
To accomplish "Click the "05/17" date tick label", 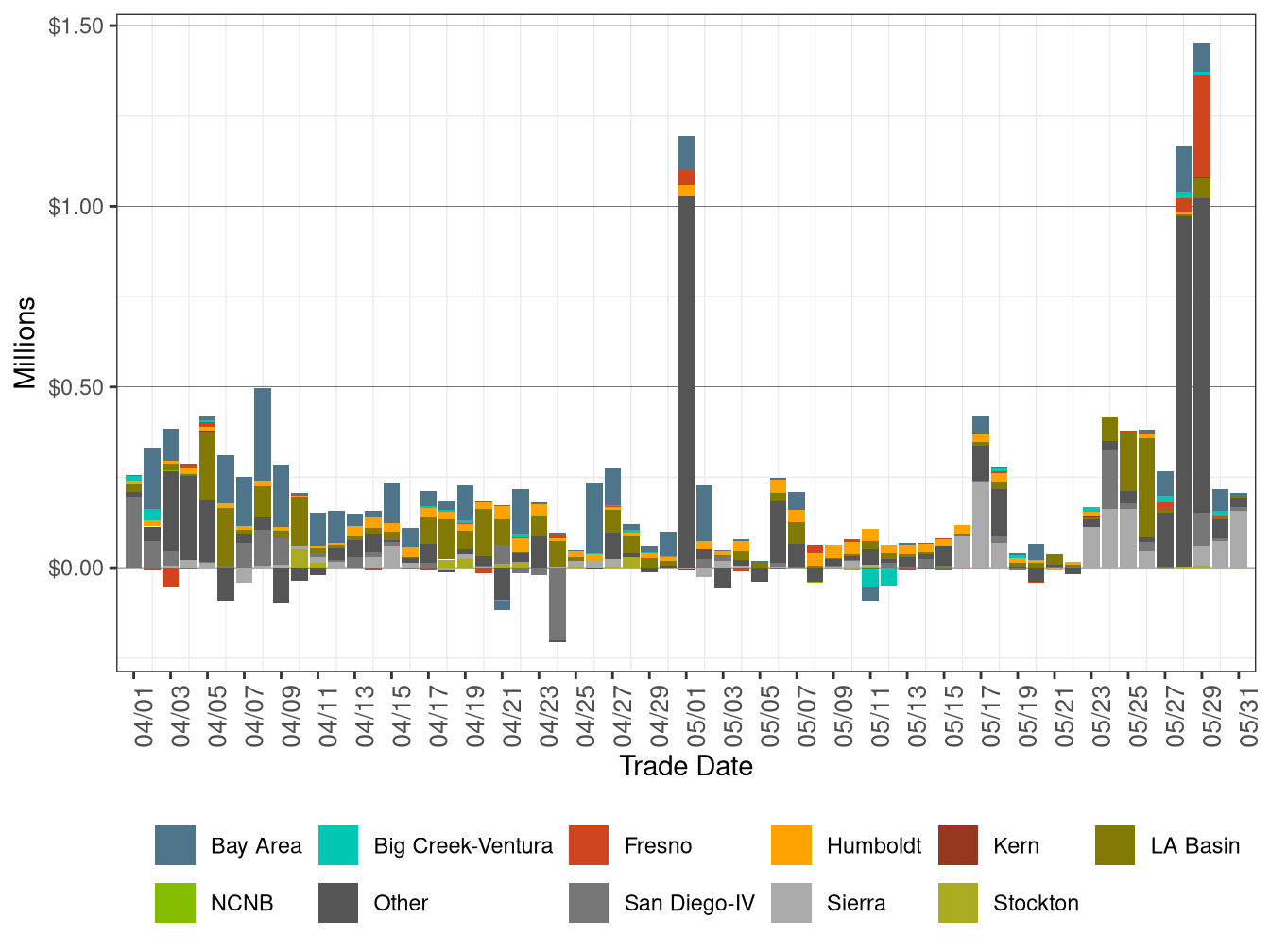I will (x=992, y=715).
